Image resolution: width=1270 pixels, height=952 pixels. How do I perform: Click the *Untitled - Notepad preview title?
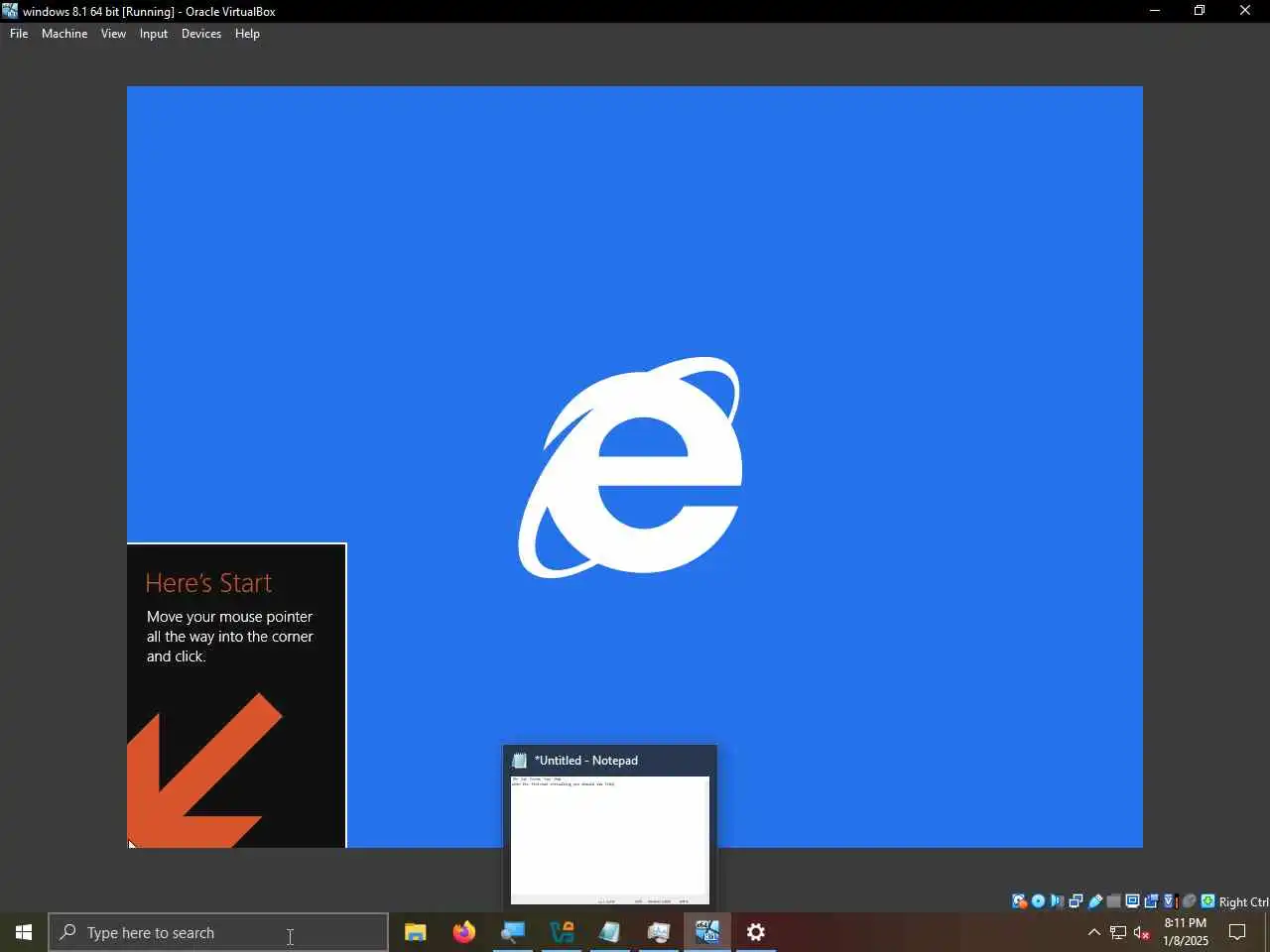(x=586, y=761)
